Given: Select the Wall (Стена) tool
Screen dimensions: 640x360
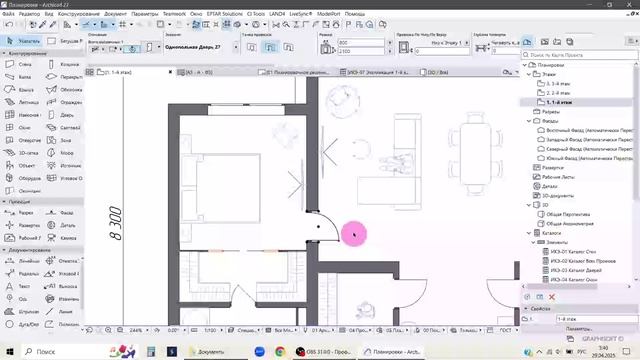Looking at the screenshot, I should [x=18, y=64].
